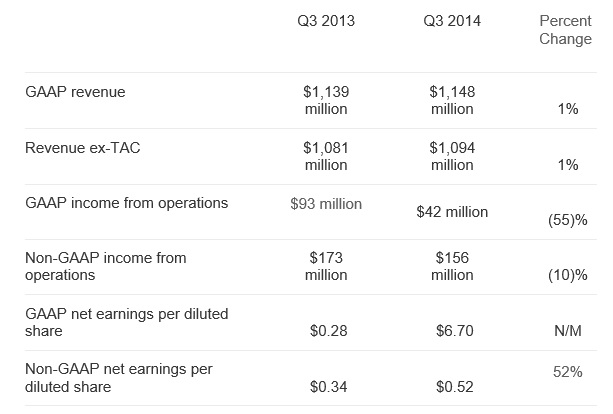Click the Revenue ex-TAC row label
Screen dimensions: 613x414
[81, 147]
